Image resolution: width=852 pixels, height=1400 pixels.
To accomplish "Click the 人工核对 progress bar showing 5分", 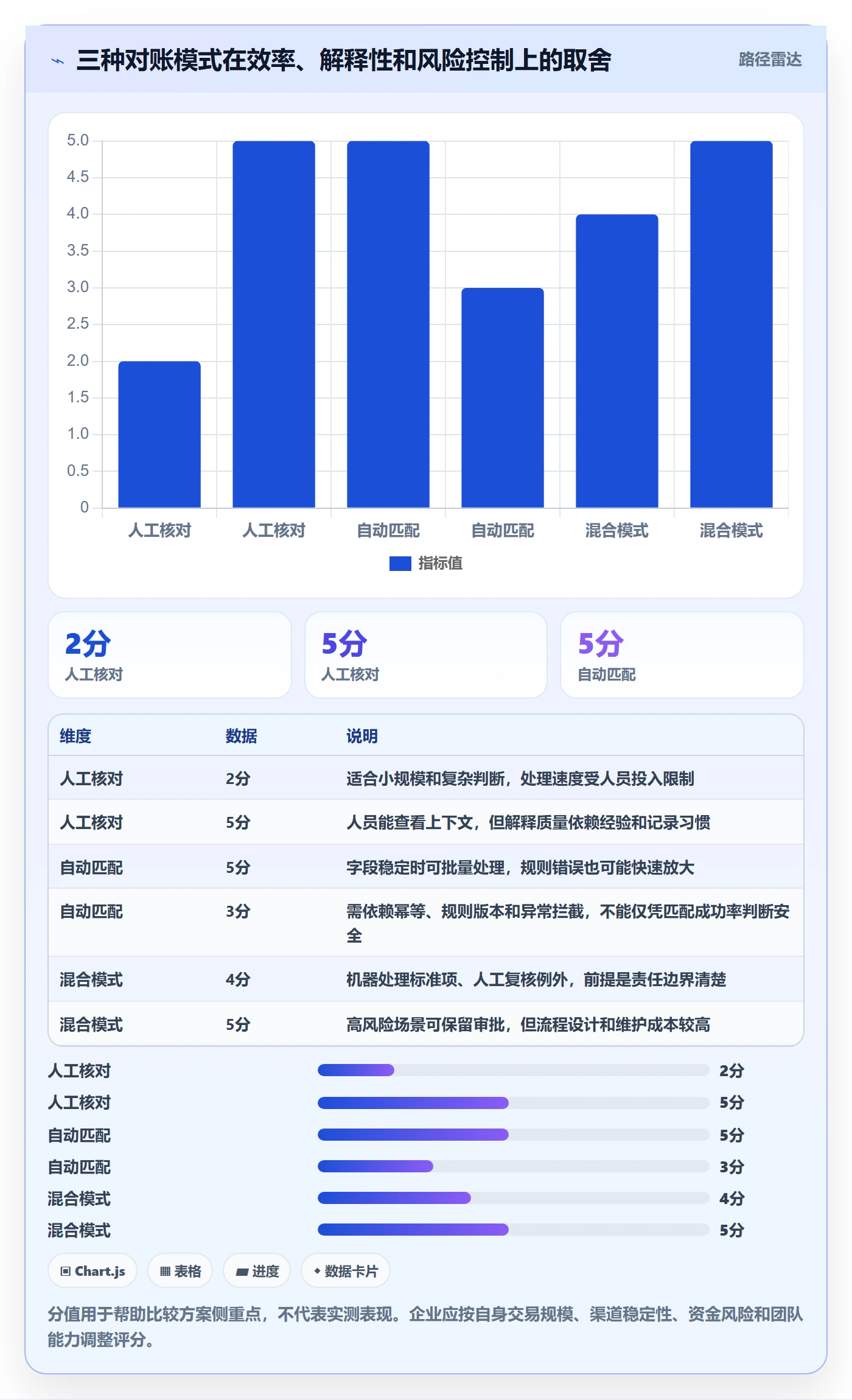I will 514,1102.
